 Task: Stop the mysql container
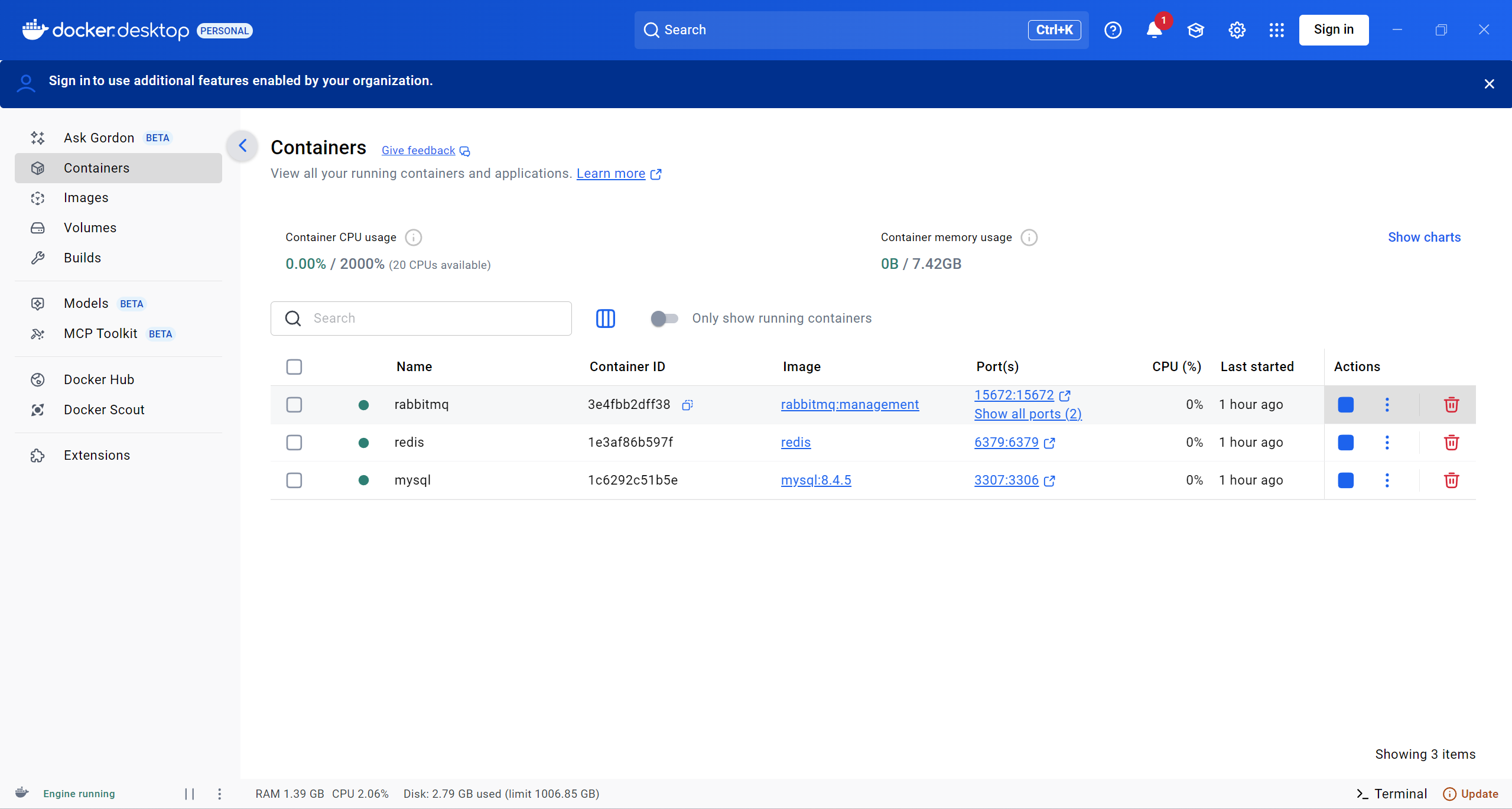(1345, 480)
